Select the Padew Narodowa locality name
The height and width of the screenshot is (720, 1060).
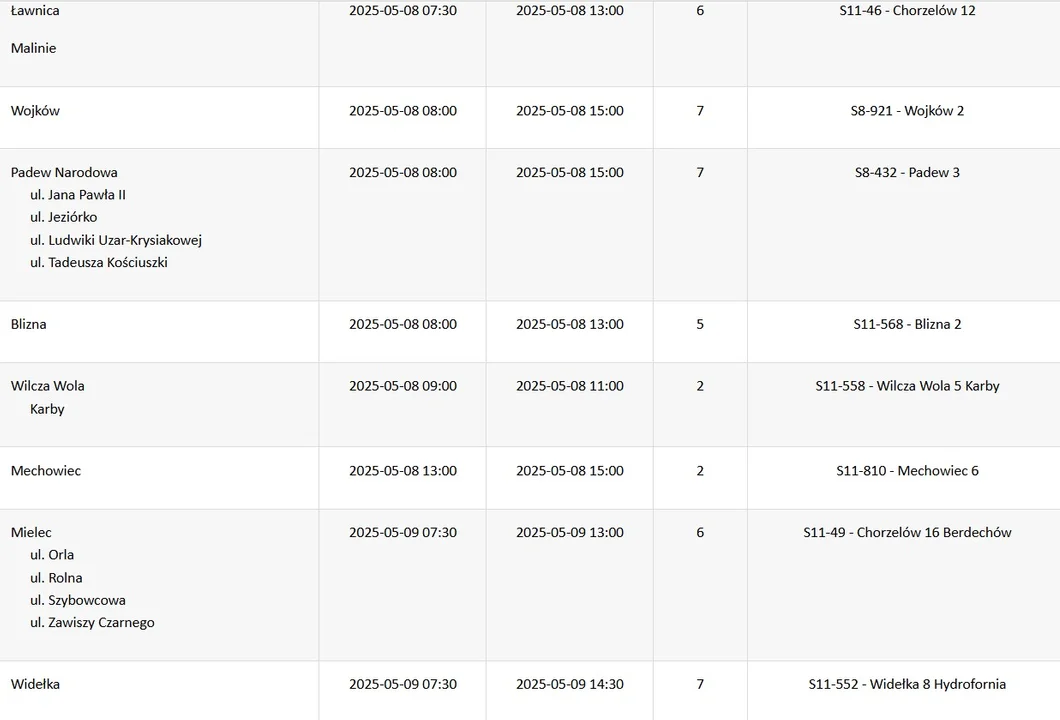click(64, 172)
